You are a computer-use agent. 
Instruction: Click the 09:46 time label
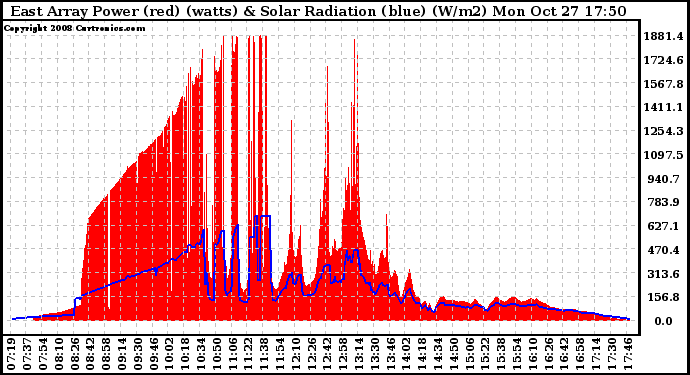(154, 354)
